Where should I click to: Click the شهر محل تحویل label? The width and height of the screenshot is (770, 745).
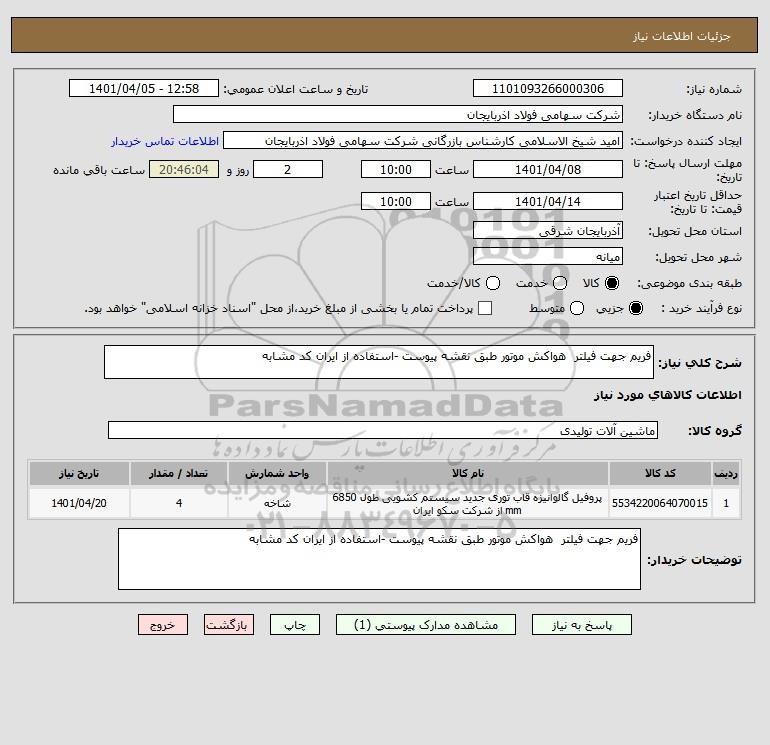click(698, 257)
